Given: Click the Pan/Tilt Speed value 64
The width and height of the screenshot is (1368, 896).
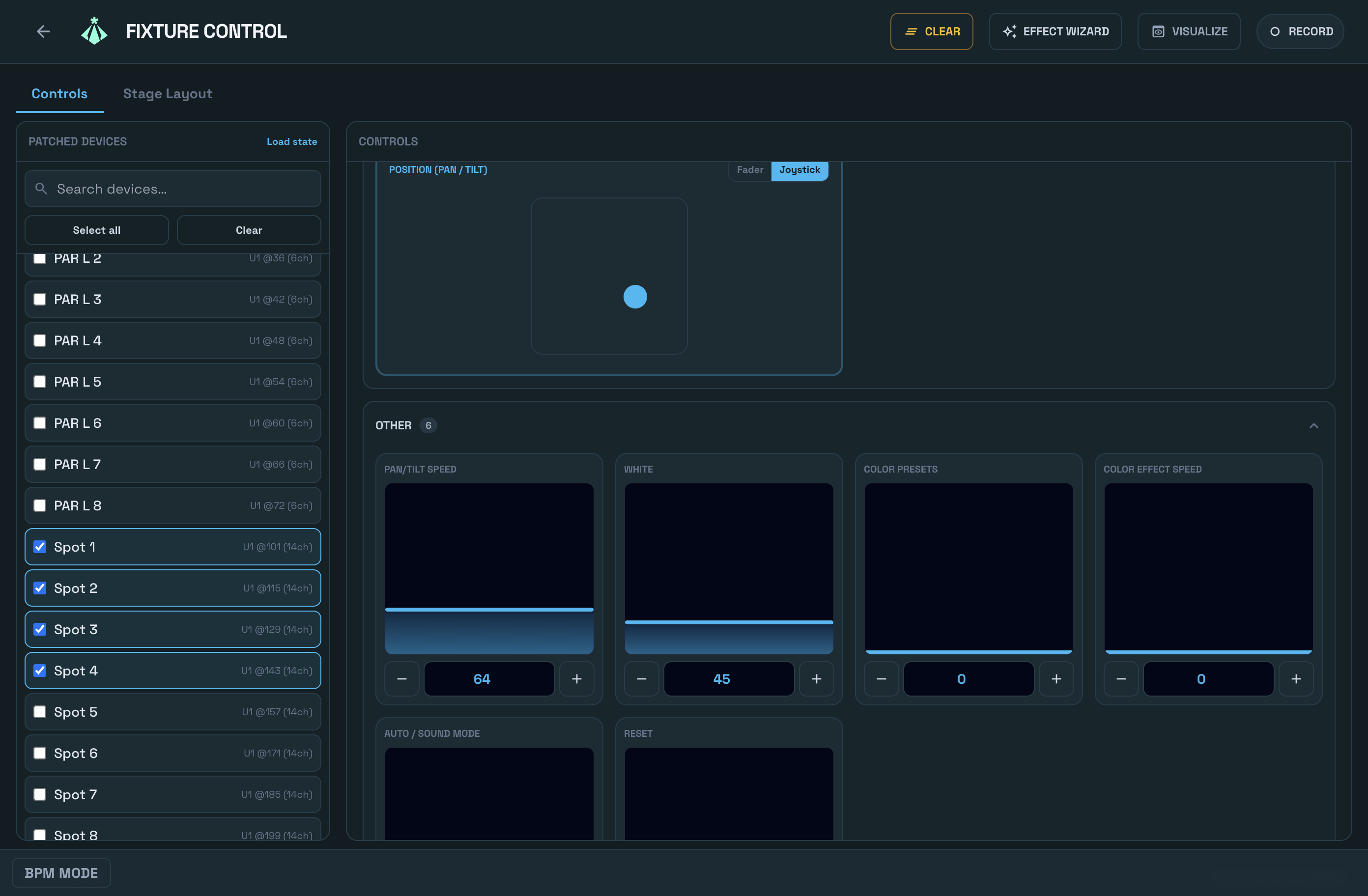Looking at the screenshot, I should point(489,679).
